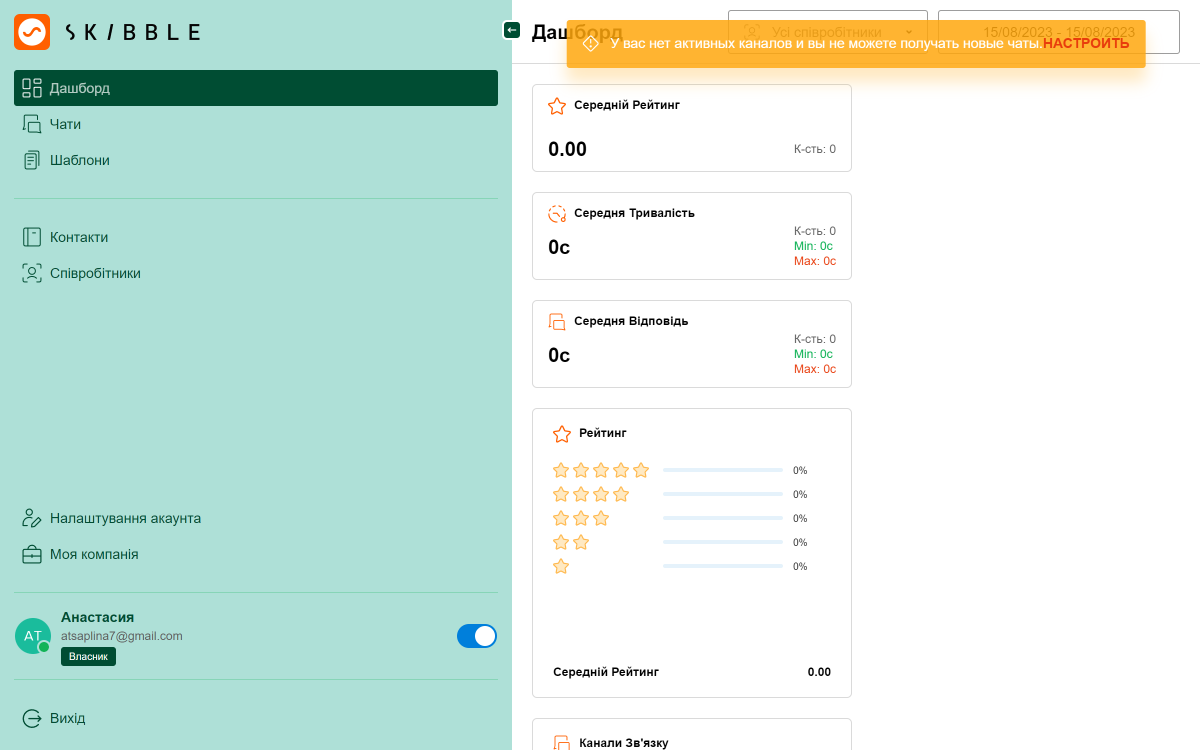The height and width of the screenshot is (750, 1200).
Task: Click the Вихід logout arrow icon
Action: click(32, 718)
